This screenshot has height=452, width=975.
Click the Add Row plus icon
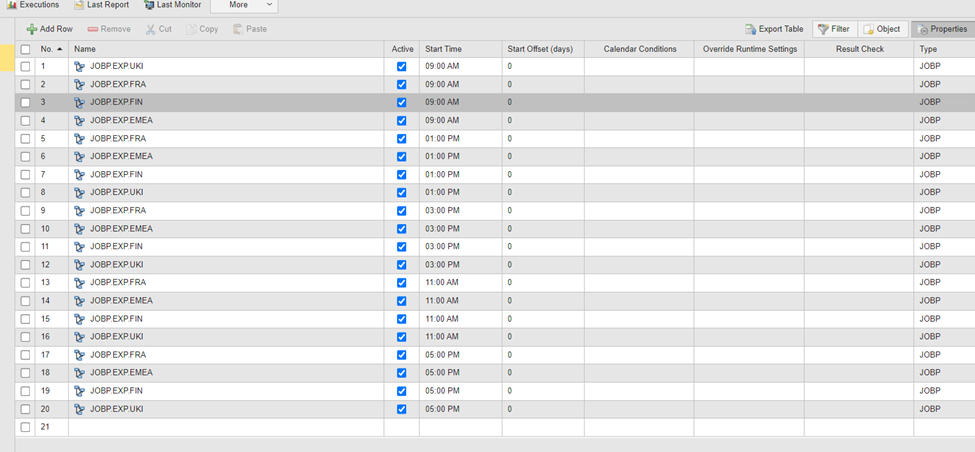(32, 29)
